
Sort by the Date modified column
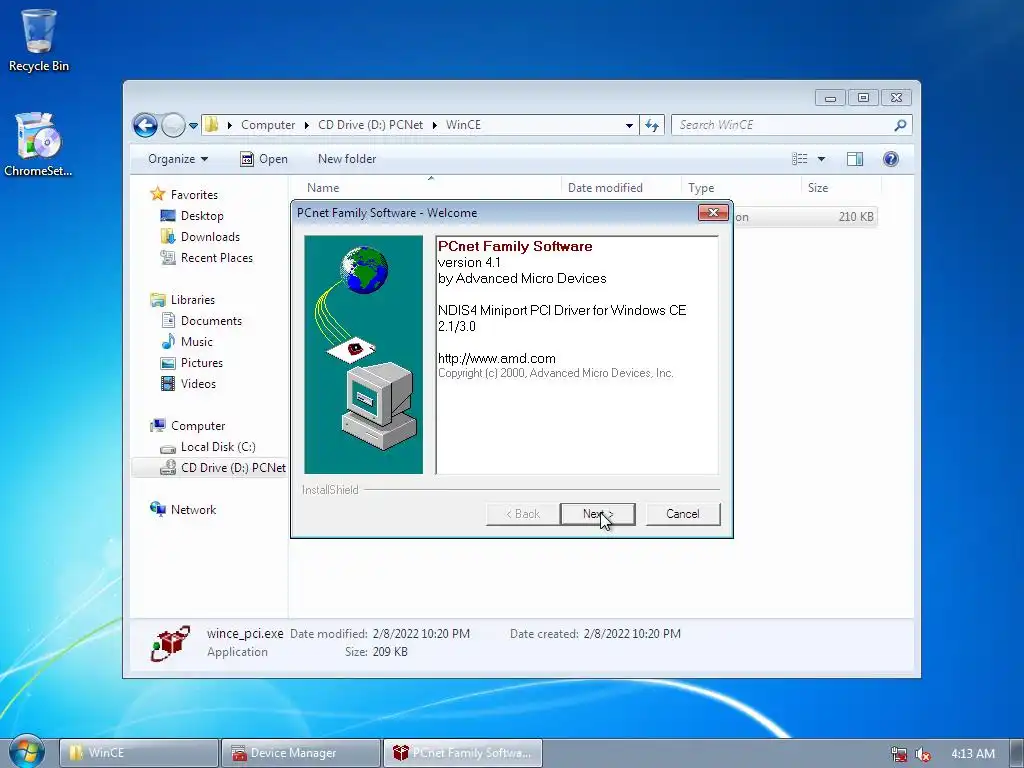click(x=620, y=187)
